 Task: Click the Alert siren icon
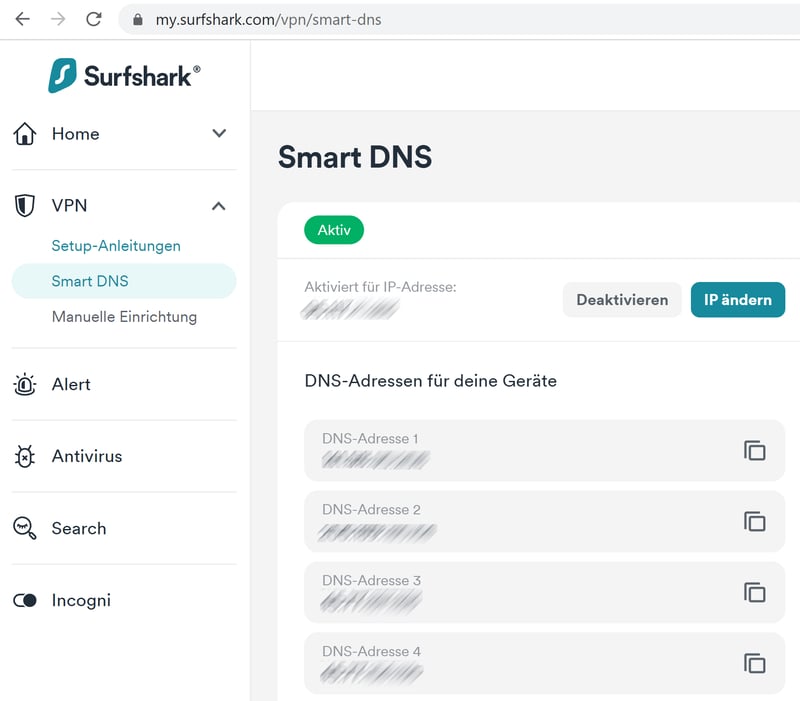click(x=25, y=384)
